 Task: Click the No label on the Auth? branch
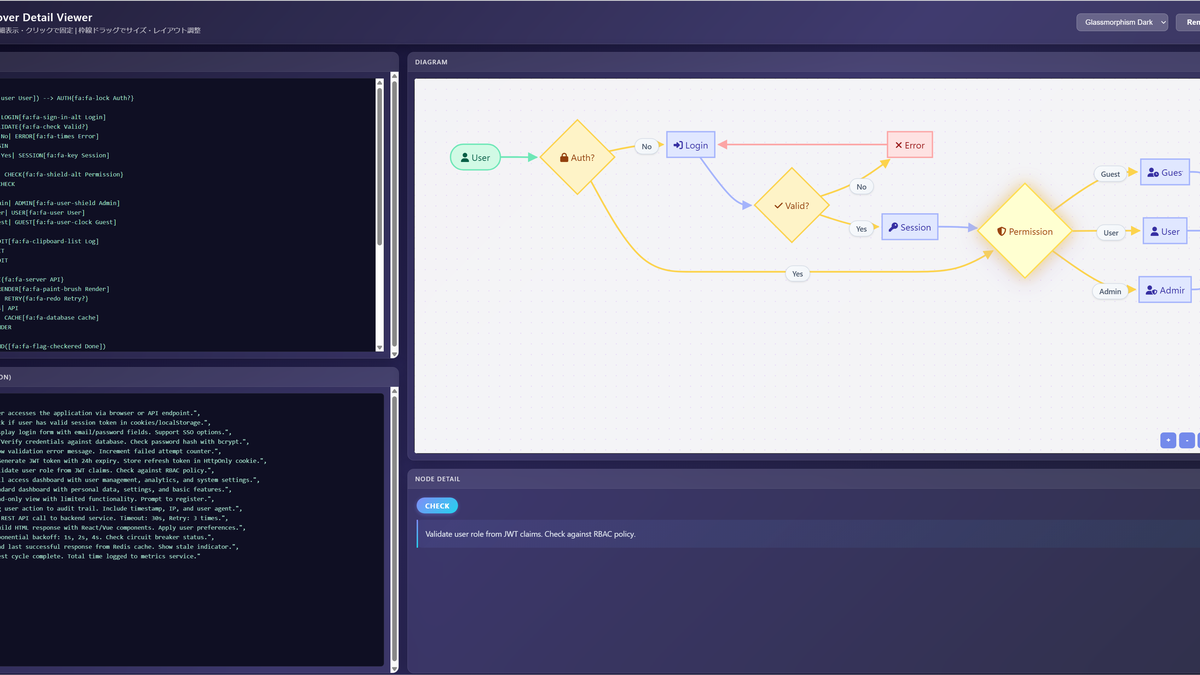(646, 145)
